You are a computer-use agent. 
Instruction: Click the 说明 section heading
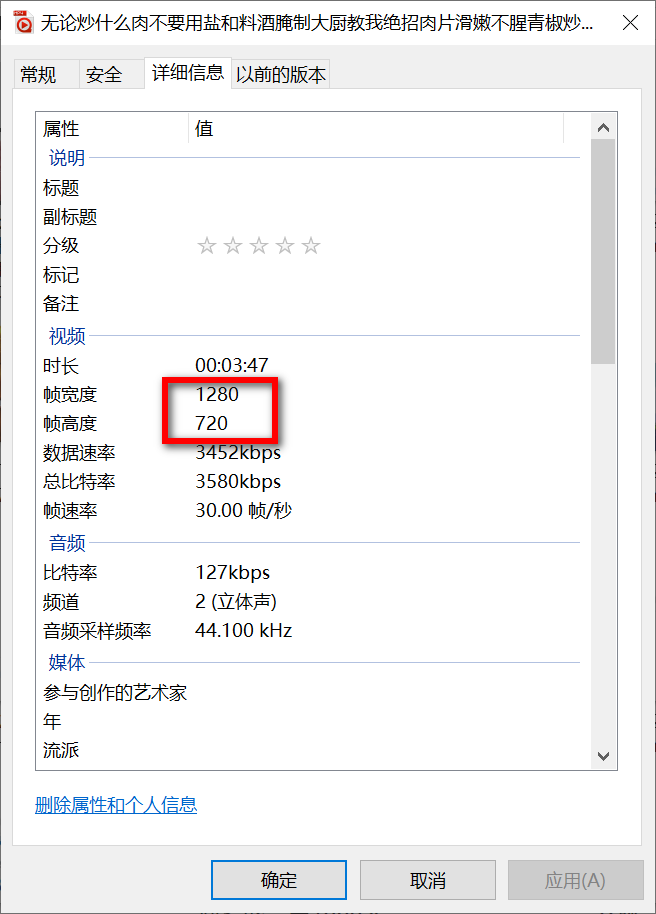[67, 158]
